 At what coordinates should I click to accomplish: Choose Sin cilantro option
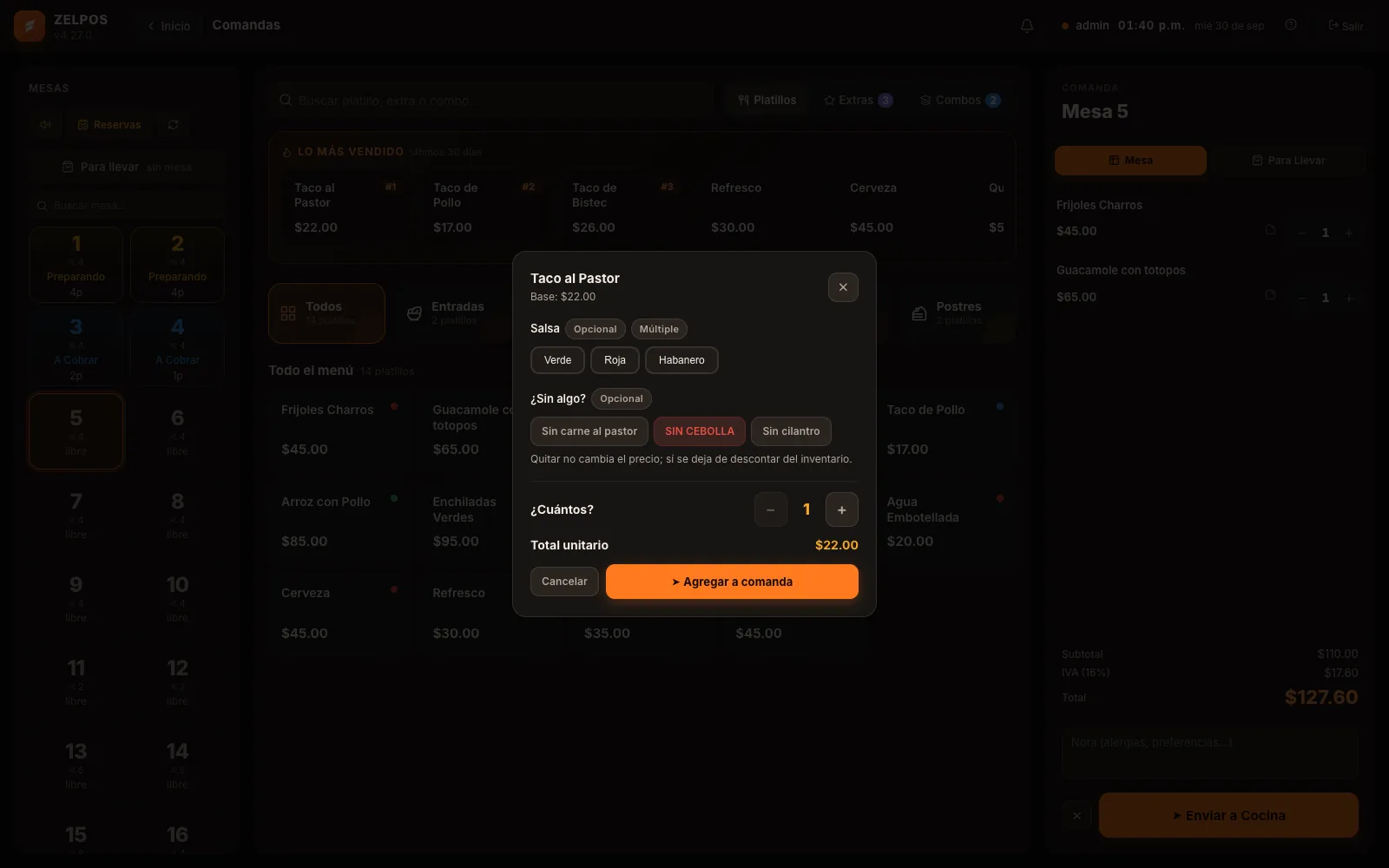click(x=791, y=431)
